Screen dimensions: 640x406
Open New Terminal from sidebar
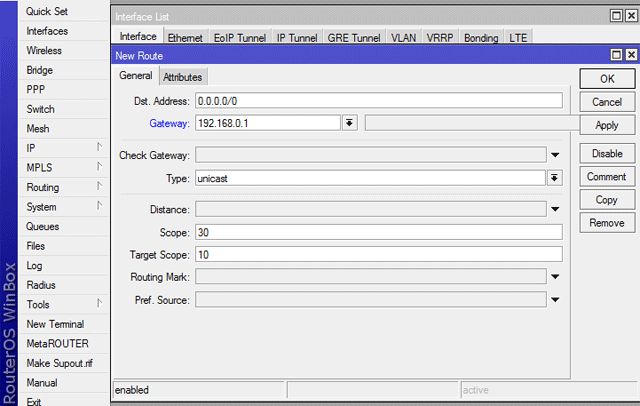click(x=55, y=324)
